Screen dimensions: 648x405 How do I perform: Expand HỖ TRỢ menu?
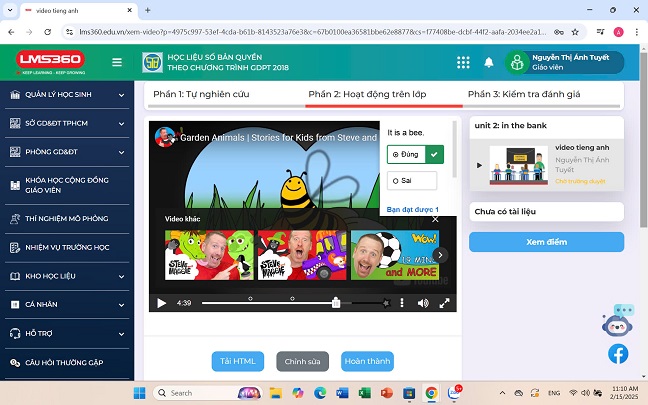coord(67,334)
